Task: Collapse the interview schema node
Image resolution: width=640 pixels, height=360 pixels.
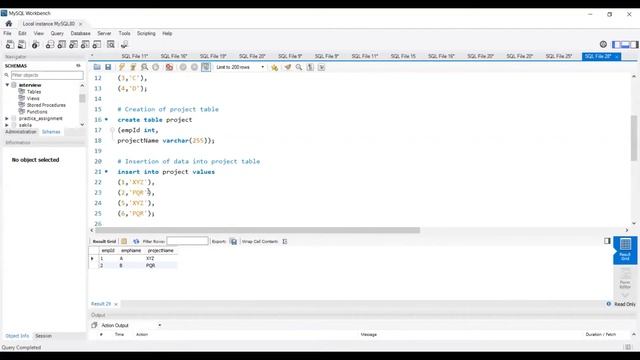Action: [x=7, y=85]
